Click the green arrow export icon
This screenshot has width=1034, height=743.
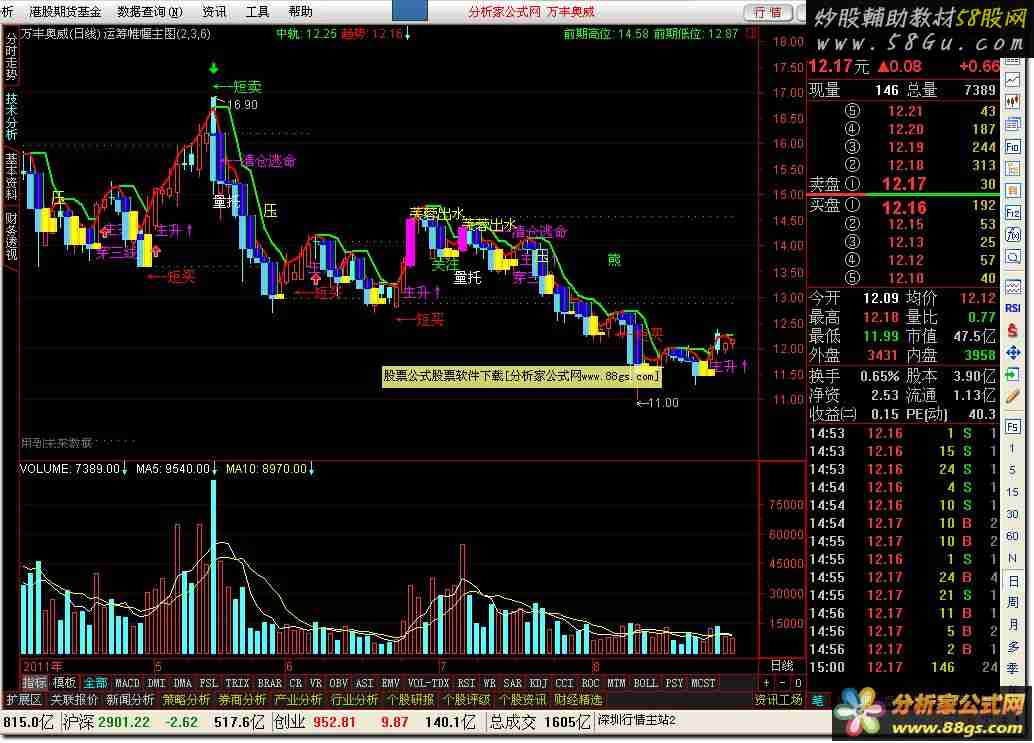pyautogui.click(x=1012, y=374)
